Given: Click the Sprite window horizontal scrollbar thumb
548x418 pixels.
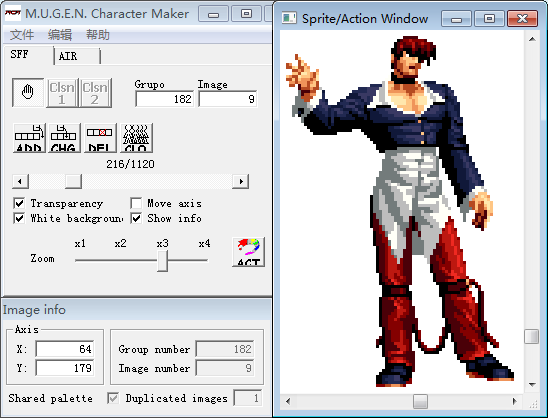Looking at the screenshot, I should point(420,401).
